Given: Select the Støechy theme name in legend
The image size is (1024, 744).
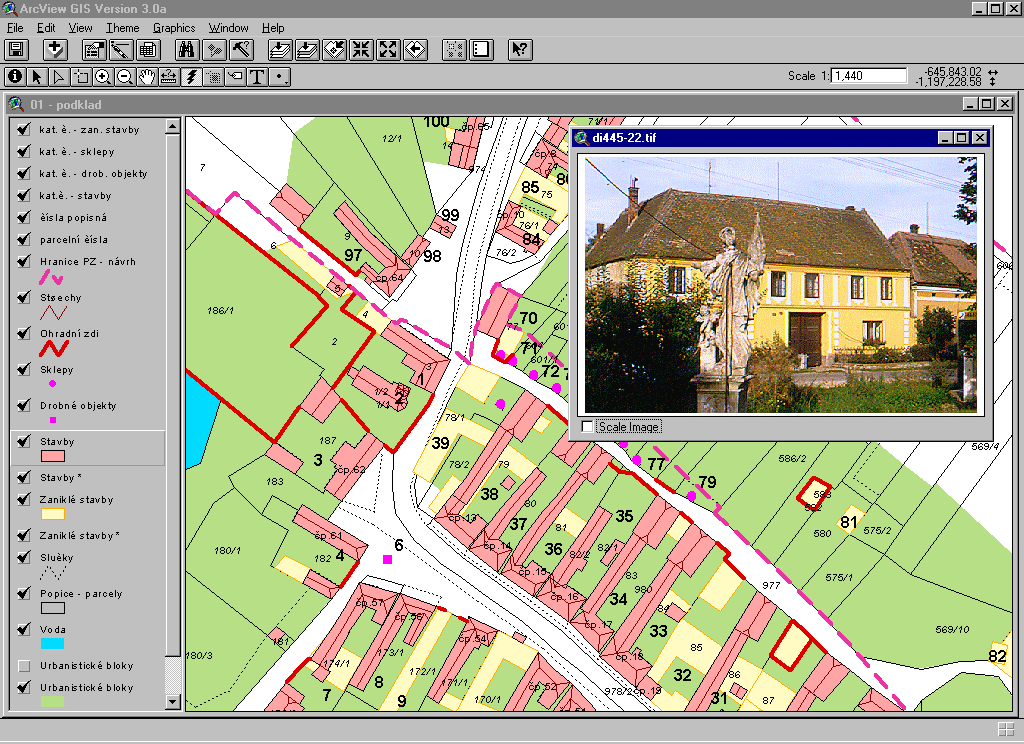Looking at the screenshot, I should (61, 298).
